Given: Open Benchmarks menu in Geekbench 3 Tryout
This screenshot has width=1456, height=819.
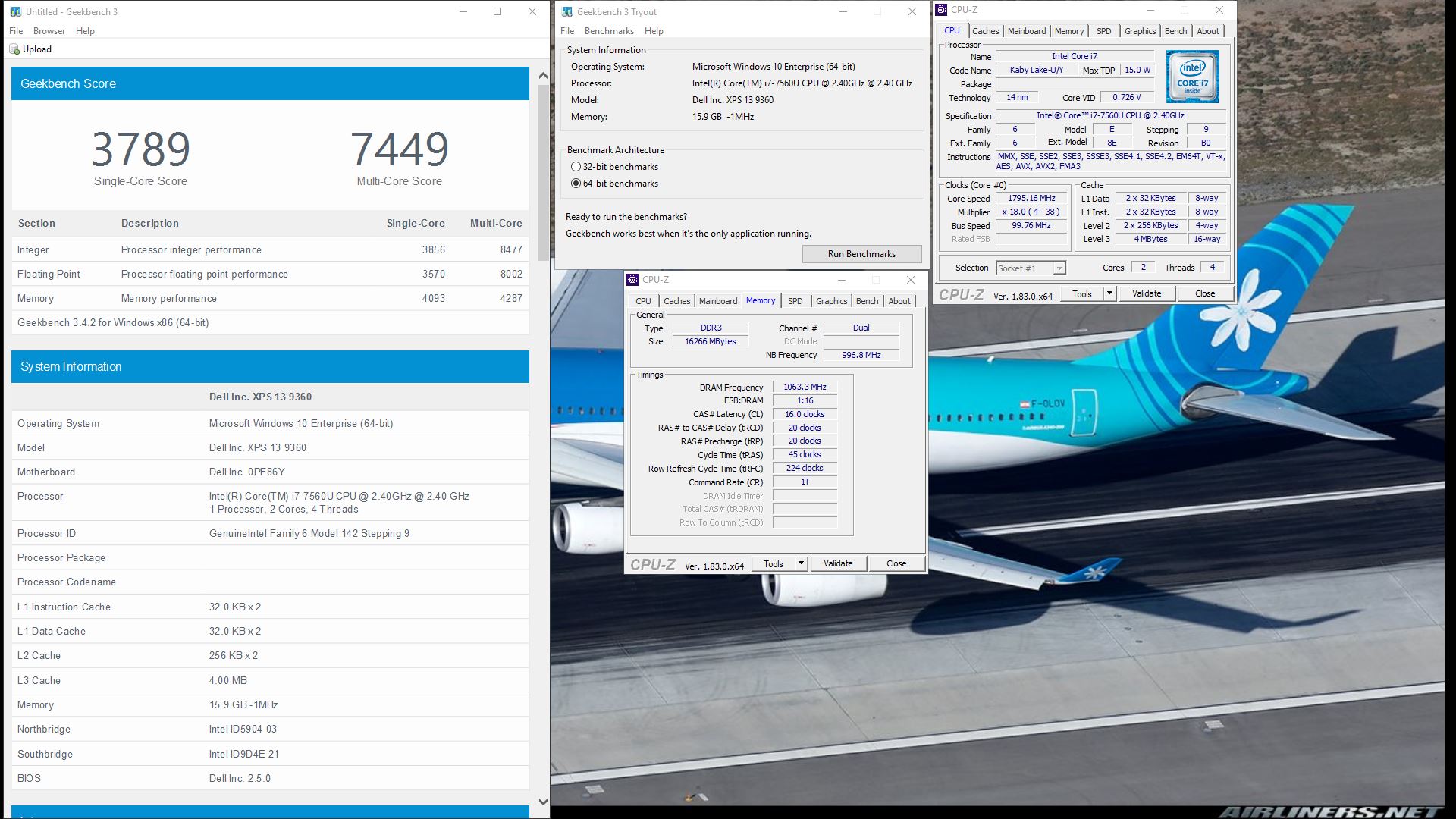Looking at the screenshot, I should tap(609, 31).
